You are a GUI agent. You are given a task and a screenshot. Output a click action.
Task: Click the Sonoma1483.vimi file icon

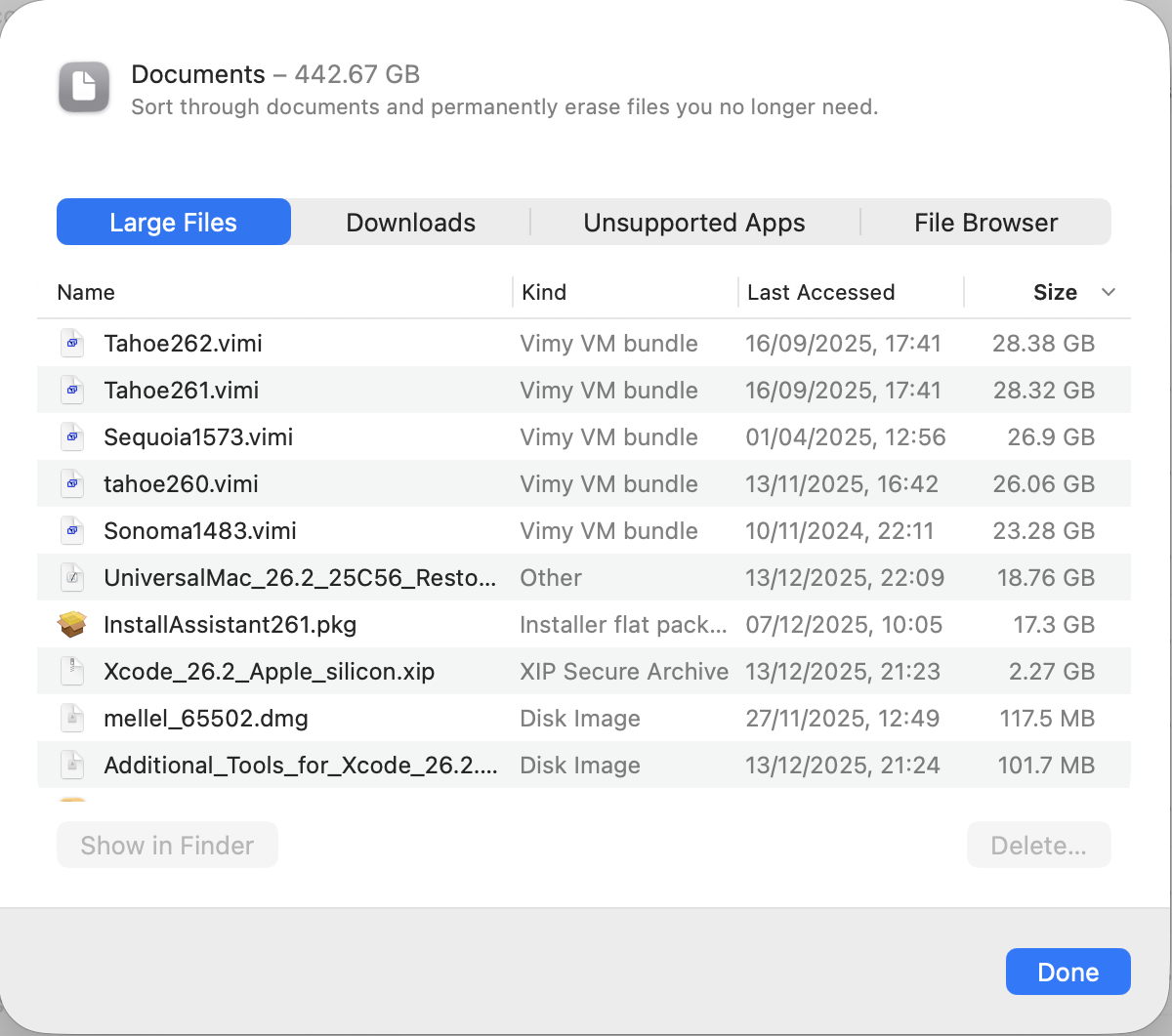click(x=72, y=531)
